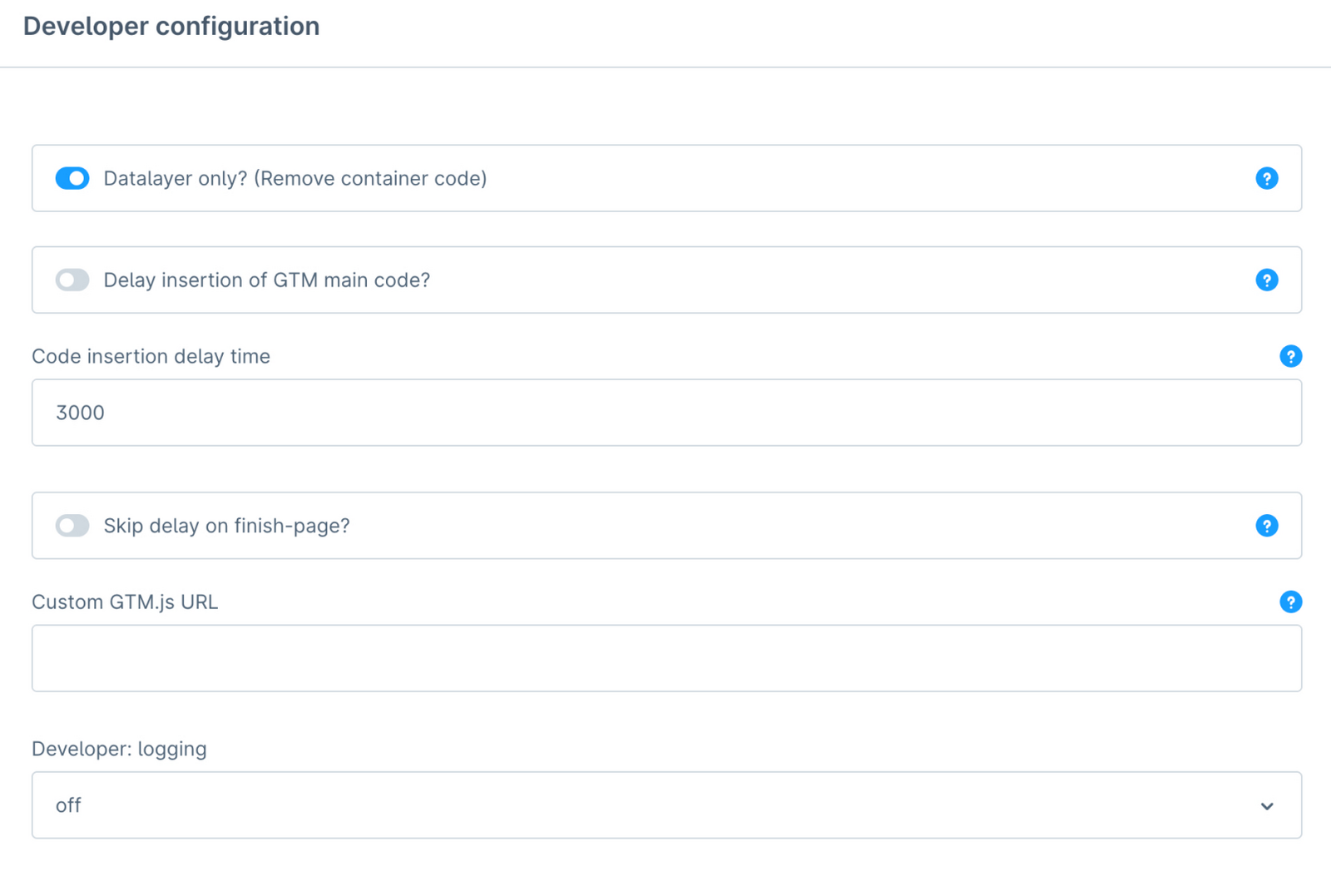Image resolution: width=1331 pixels, height=896 pixels.
Task: Click the chevron arrow in logging select
Action: [1266, 806]
